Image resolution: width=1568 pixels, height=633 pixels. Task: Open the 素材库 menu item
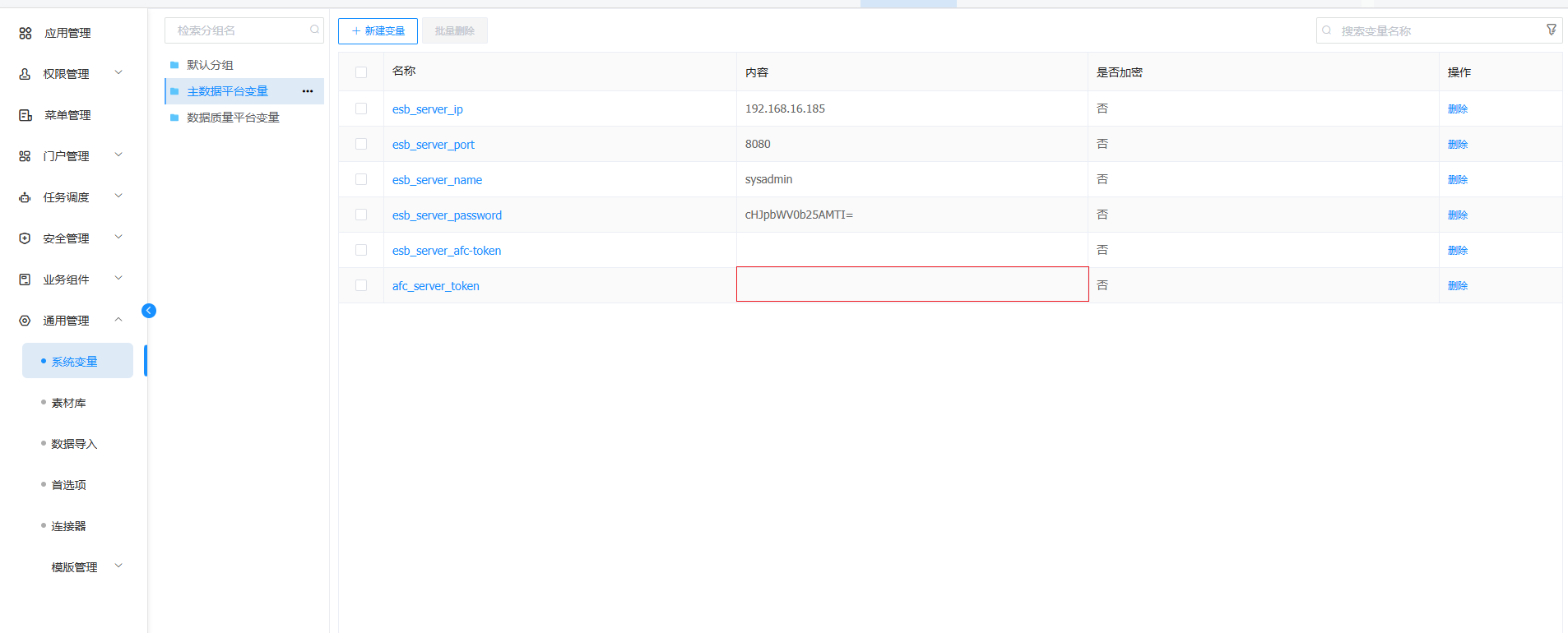pyautogui.click(x=68, y=403)
